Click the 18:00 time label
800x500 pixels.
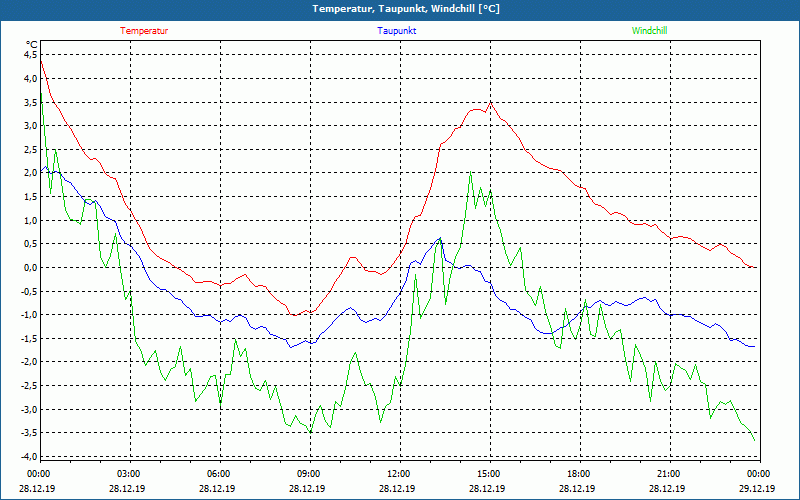(x=580, y=474)
